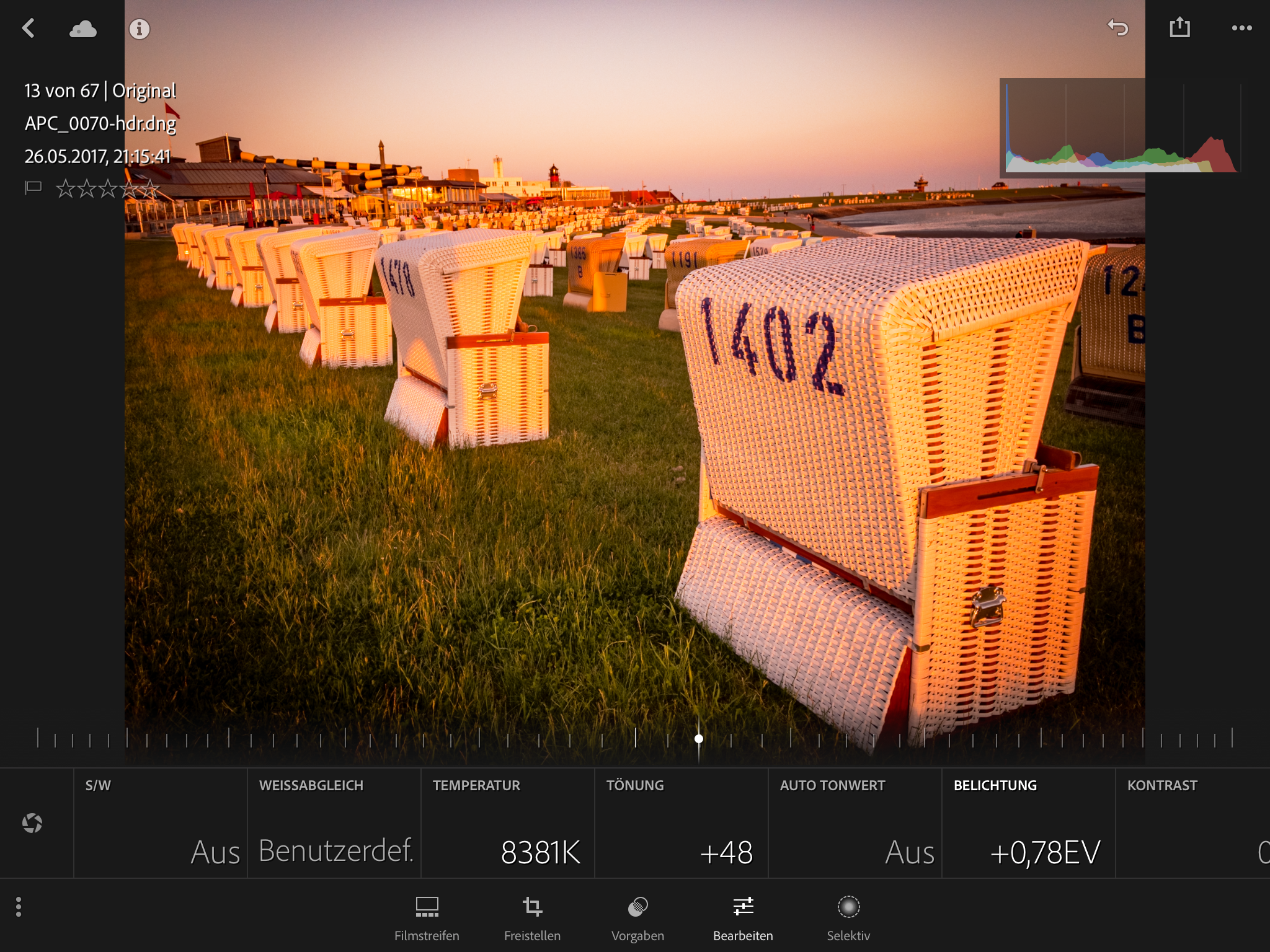Select the Temperatur 8381K tile
The image size is (1270, 952).
click(508, 823)
